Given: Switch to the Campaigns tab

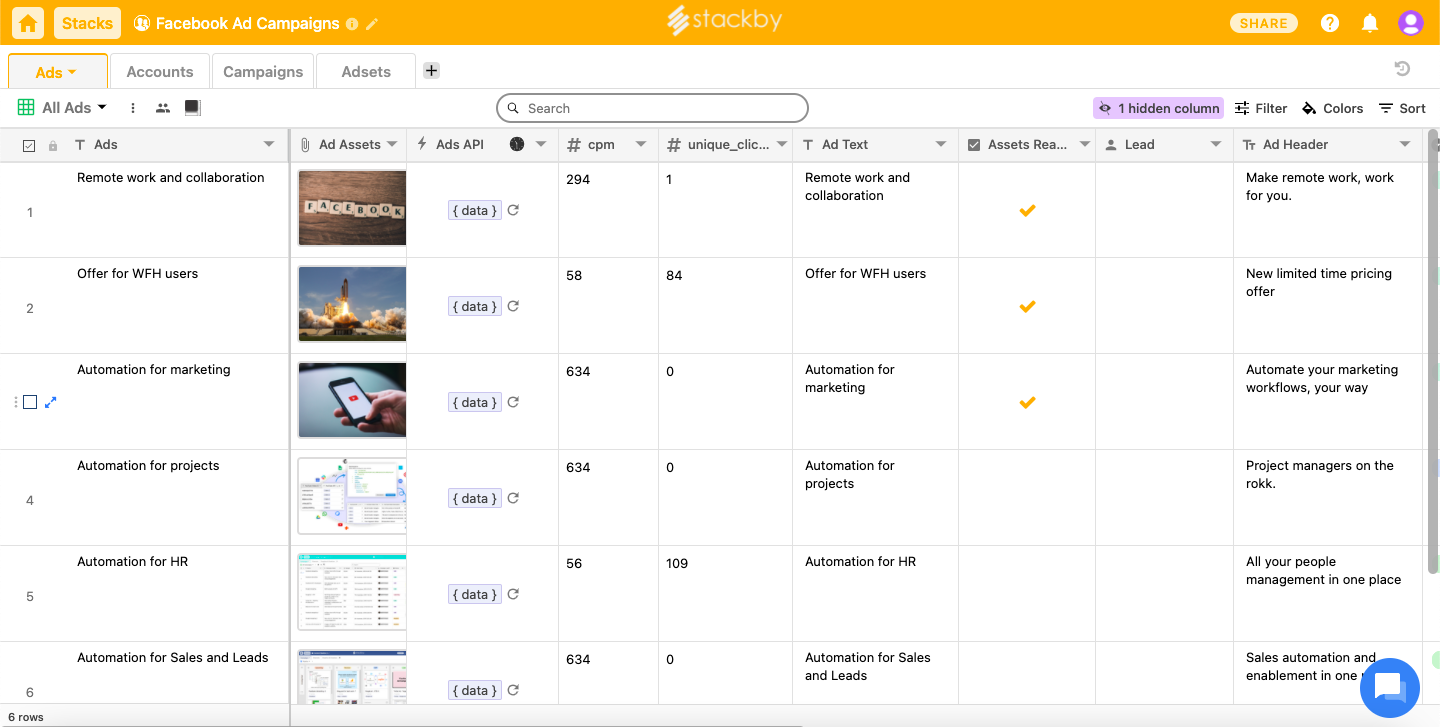Looking at the screenshot, I should point(263,71).
